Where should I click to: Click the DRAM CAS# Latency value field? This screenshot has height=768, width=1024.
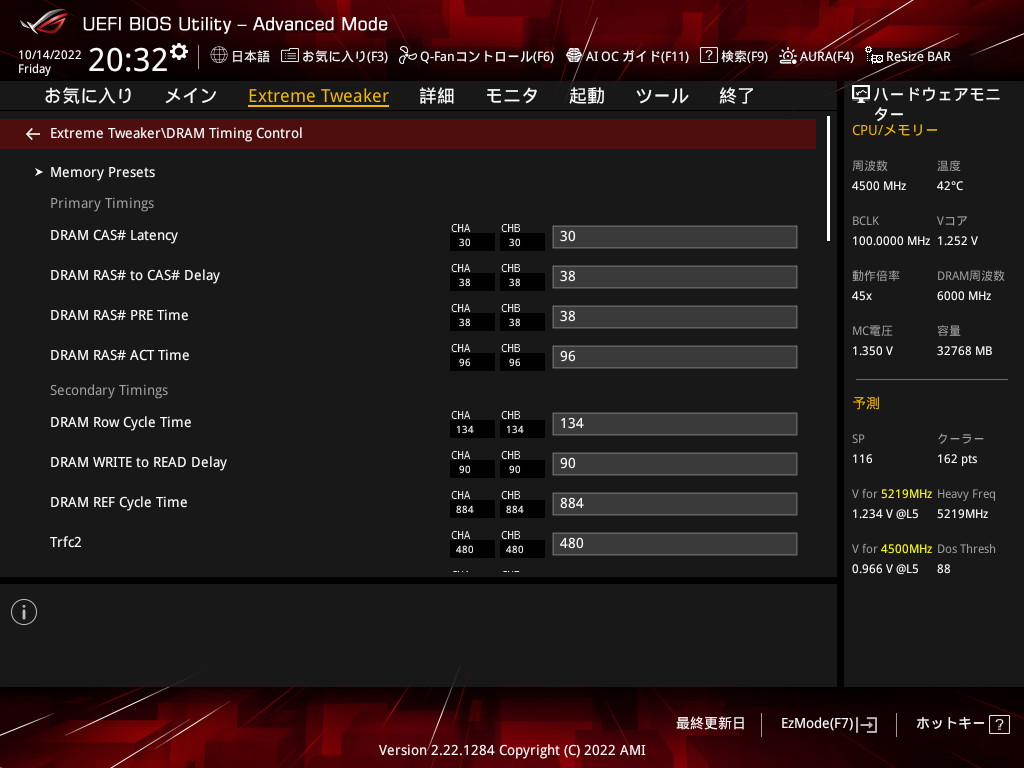tap(675, 236)
